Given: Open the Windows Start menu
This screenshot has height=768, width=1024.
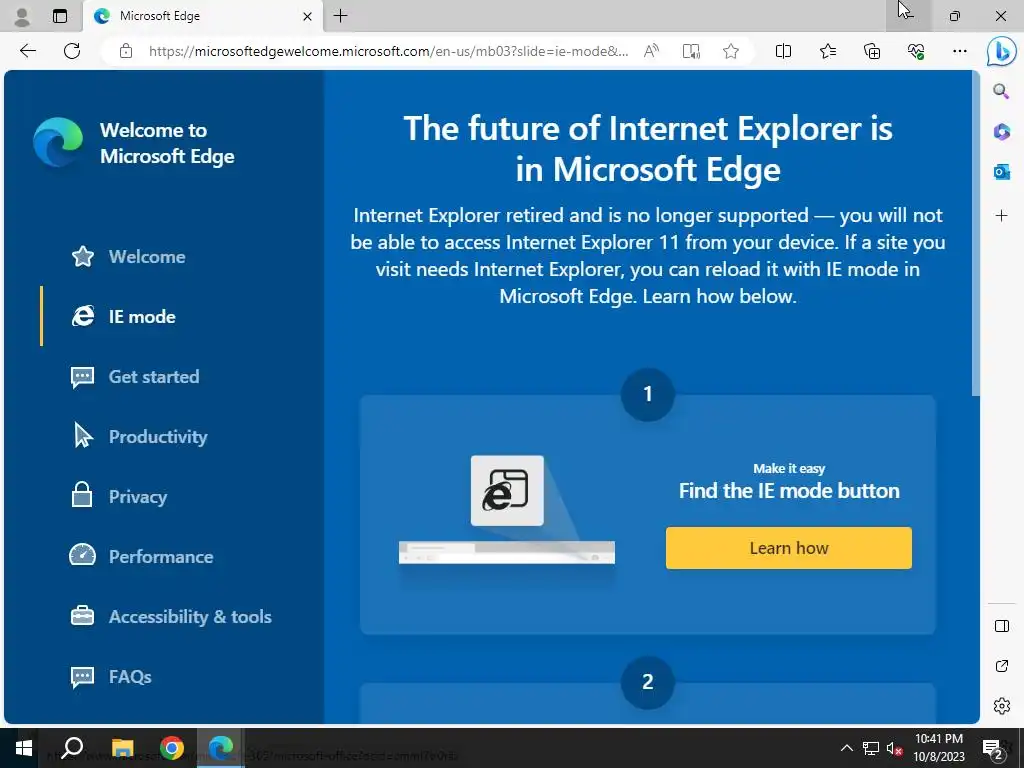Looking at the screenshot, I should pyautogui.click(x=24, y=748).
